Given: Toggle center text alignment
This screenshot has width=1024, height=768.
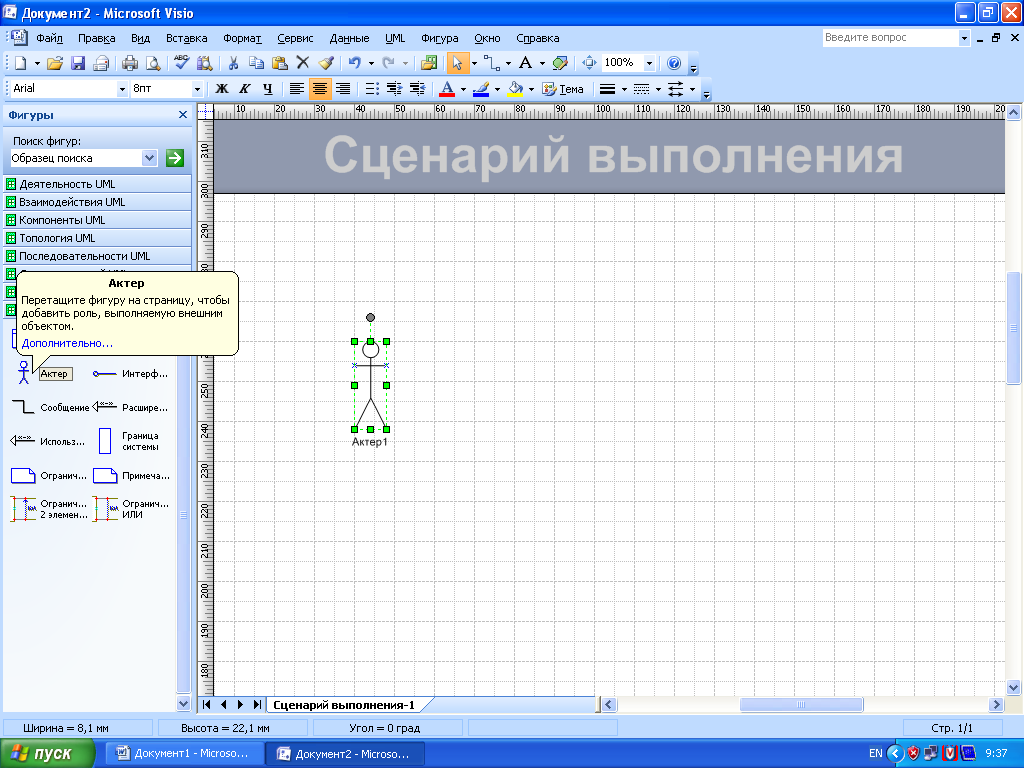Looking at the screenshot, I should click(x=319, y=89).
